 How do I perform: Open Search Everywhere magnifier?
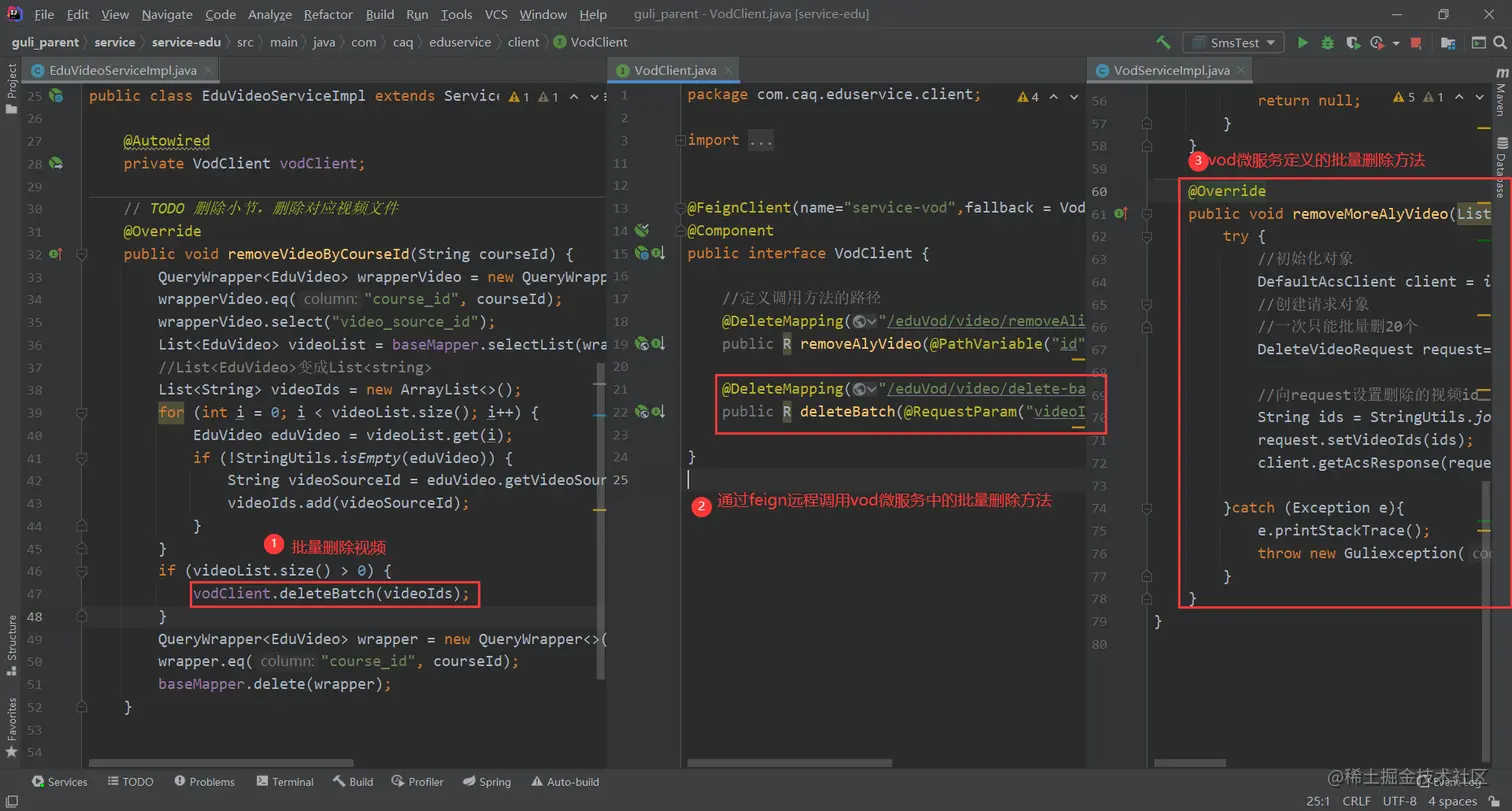(1500, 43)
